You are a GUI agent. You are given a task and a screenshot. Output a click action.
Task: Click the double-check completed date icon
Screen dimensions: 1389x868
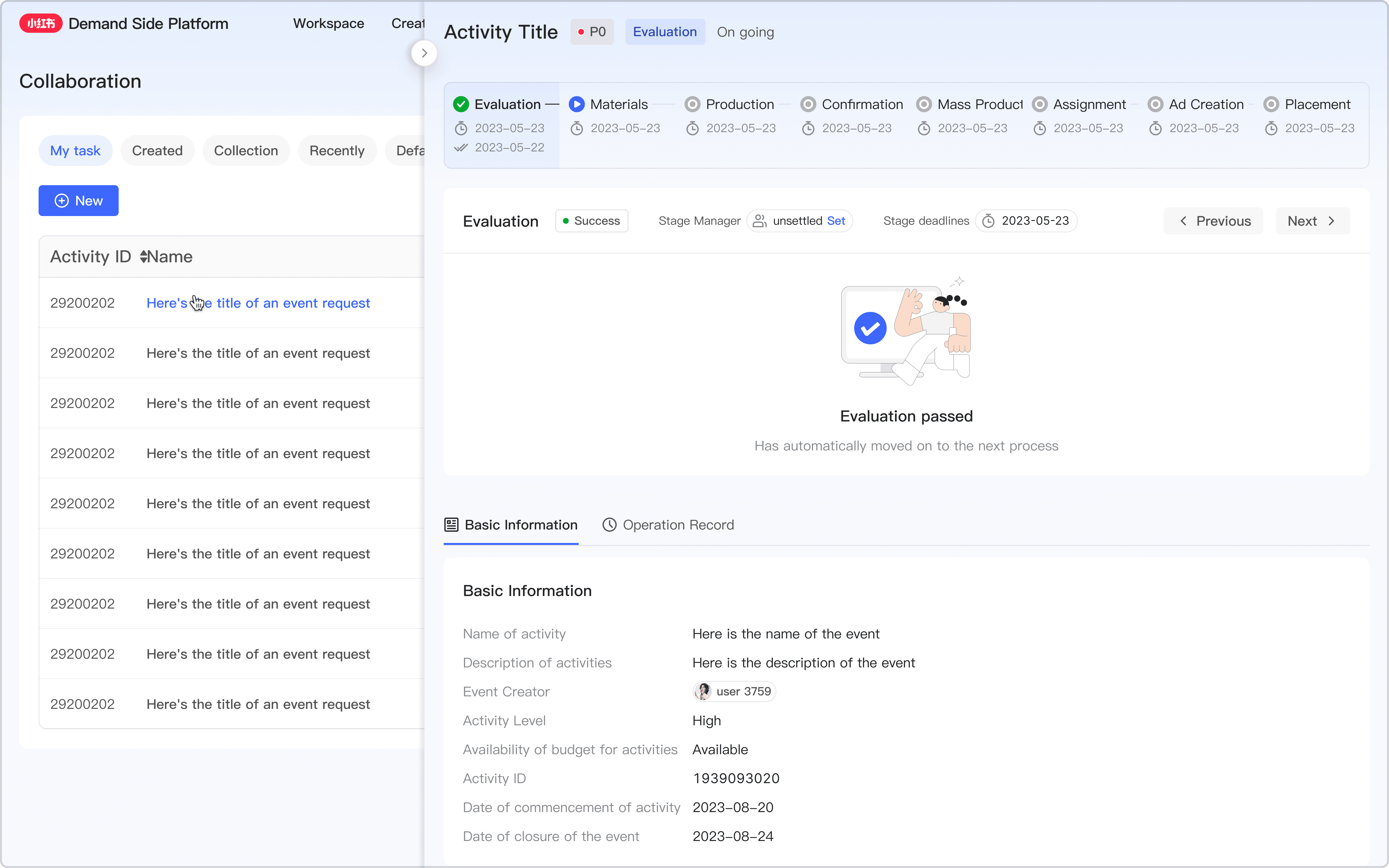tap(461, 148)
